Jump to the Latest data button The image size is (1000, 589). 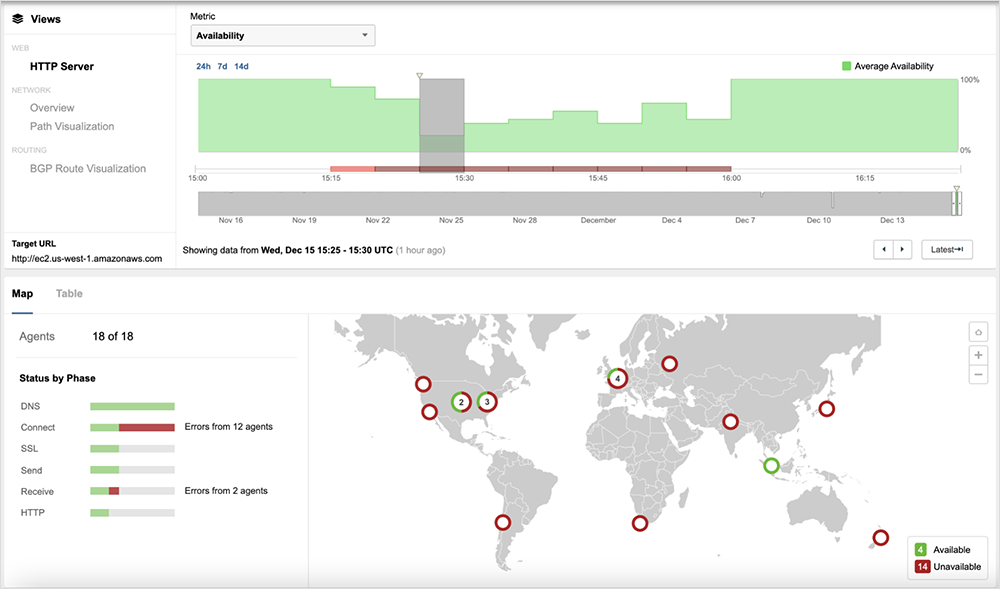tap(946, 249)
